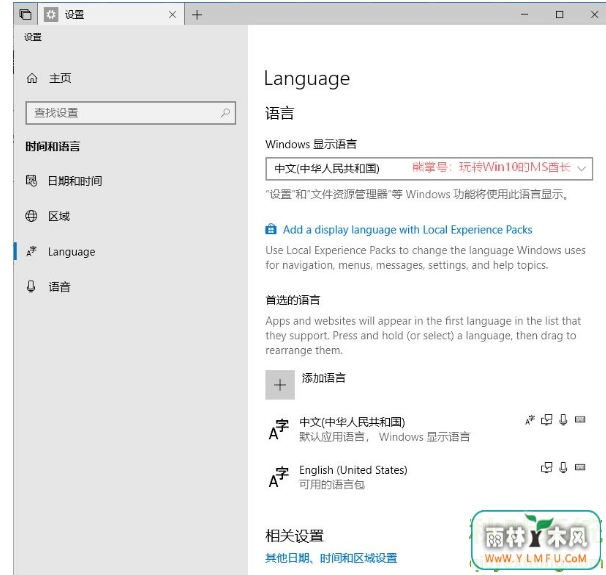The image size is (606, 575).
Task: Open the 语音 speech settings page
Action: [x=60, y=287]
